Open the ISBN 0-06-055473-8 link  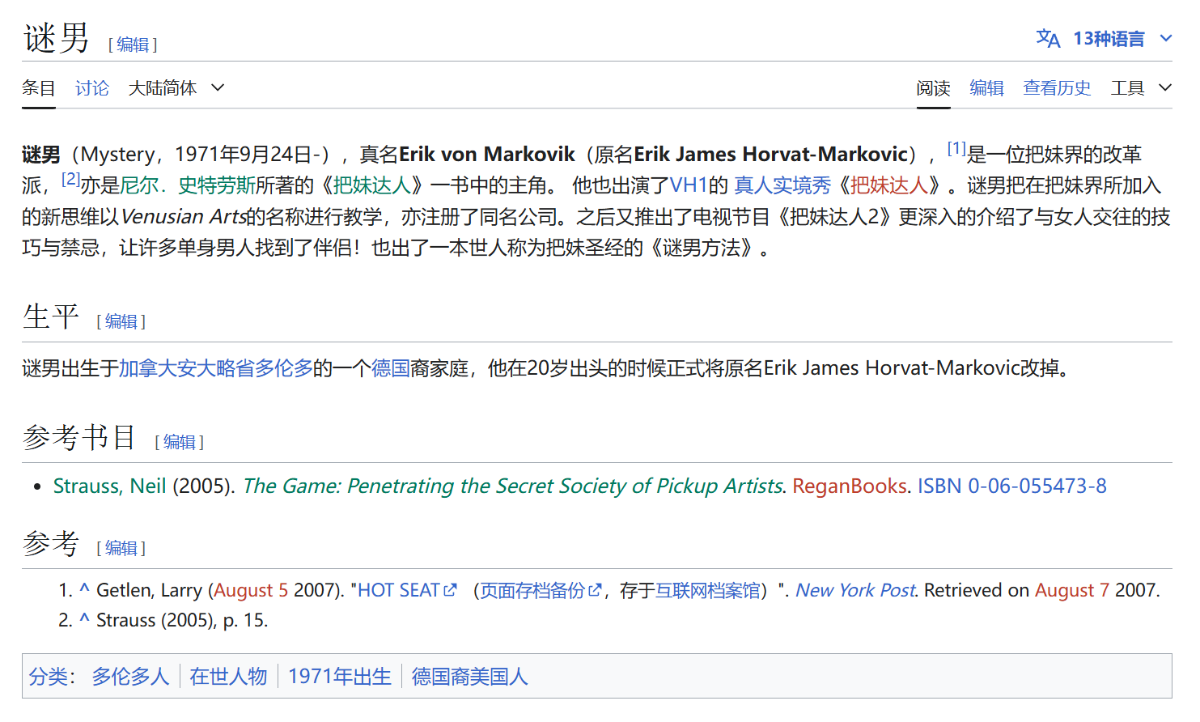(1012, 486)
